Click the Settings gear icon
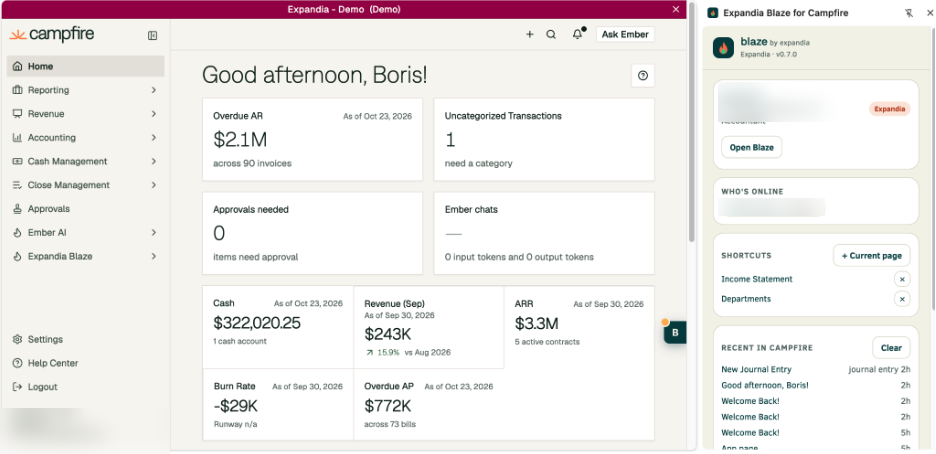This screenshot has width=936, height=454. [17, 339]
